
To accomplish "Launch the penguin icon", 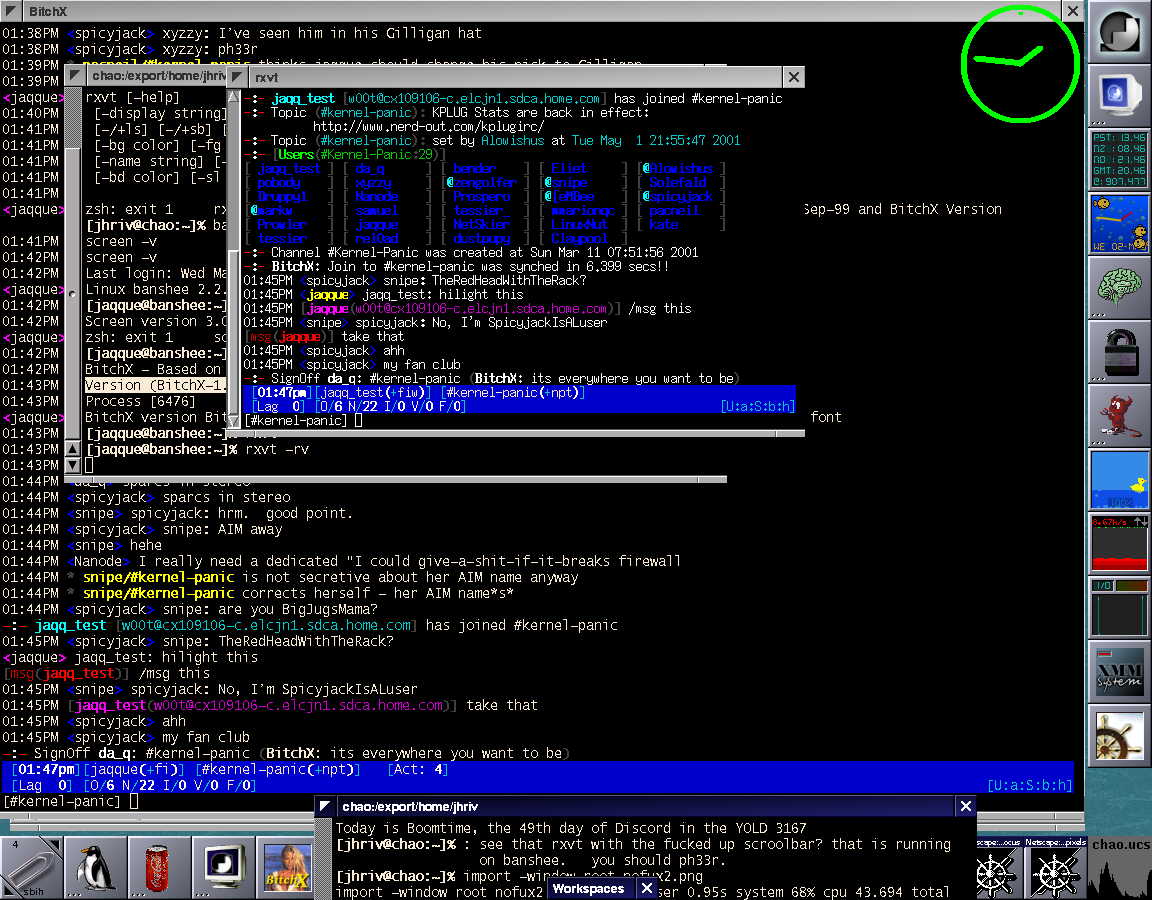I will tap(95, 868).
